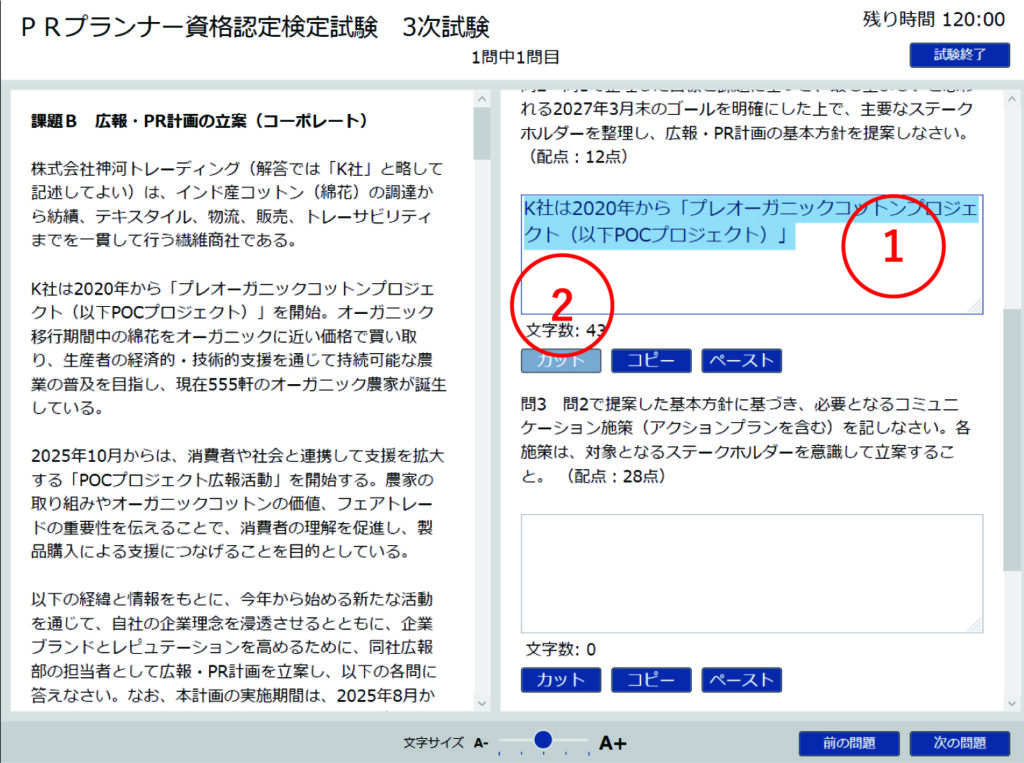Click the question 2 text area resize handle
The width and height of the screenshot is (1024, 763).
[975, 306]
